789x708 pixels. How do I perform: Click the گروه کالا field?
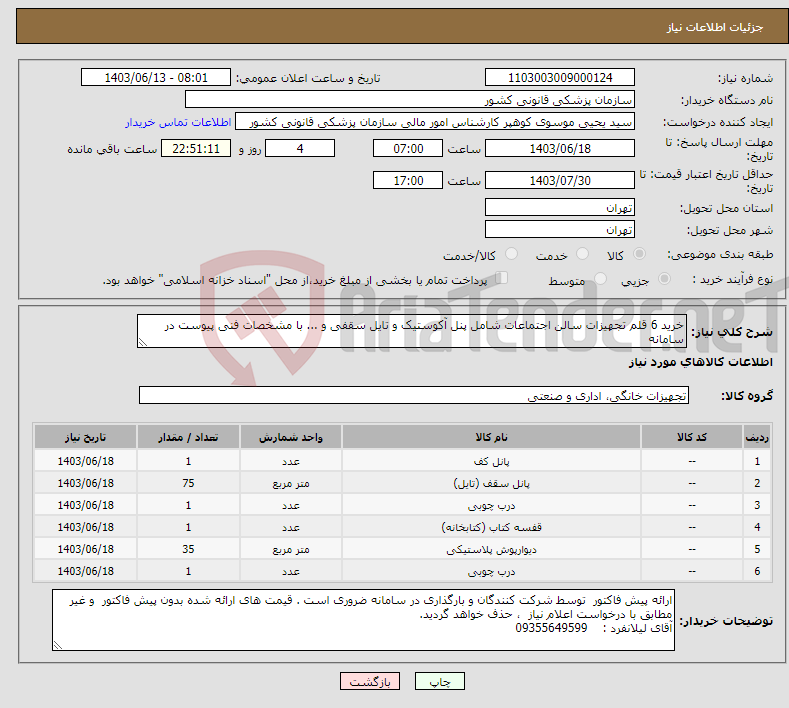[414, 396]
